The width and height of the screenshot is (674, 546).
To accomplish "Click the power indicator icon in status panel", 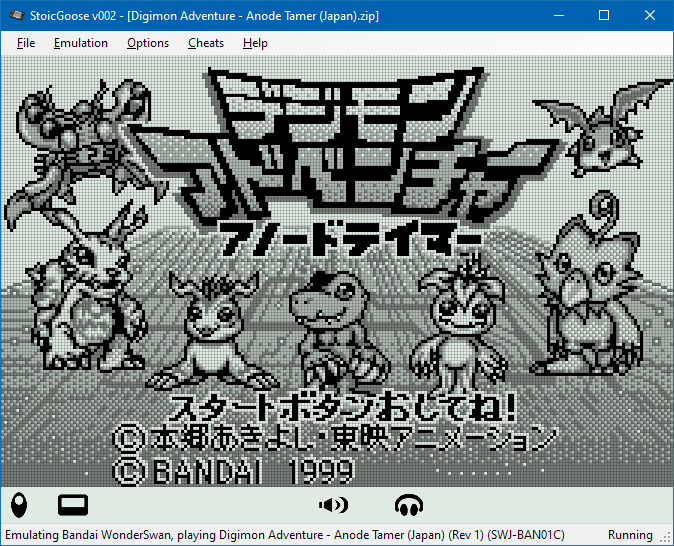I will (x=19, y=505).
